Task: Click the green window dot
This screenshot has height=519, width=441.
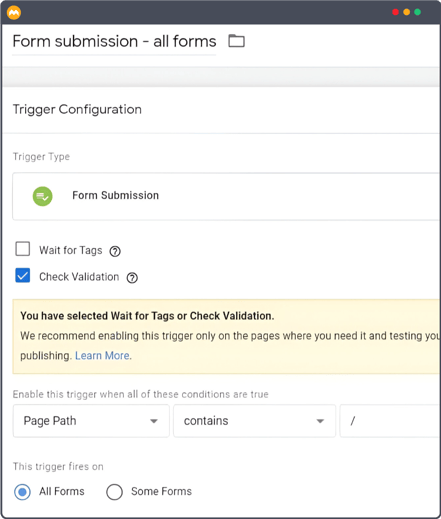Action: pos(417,12)
